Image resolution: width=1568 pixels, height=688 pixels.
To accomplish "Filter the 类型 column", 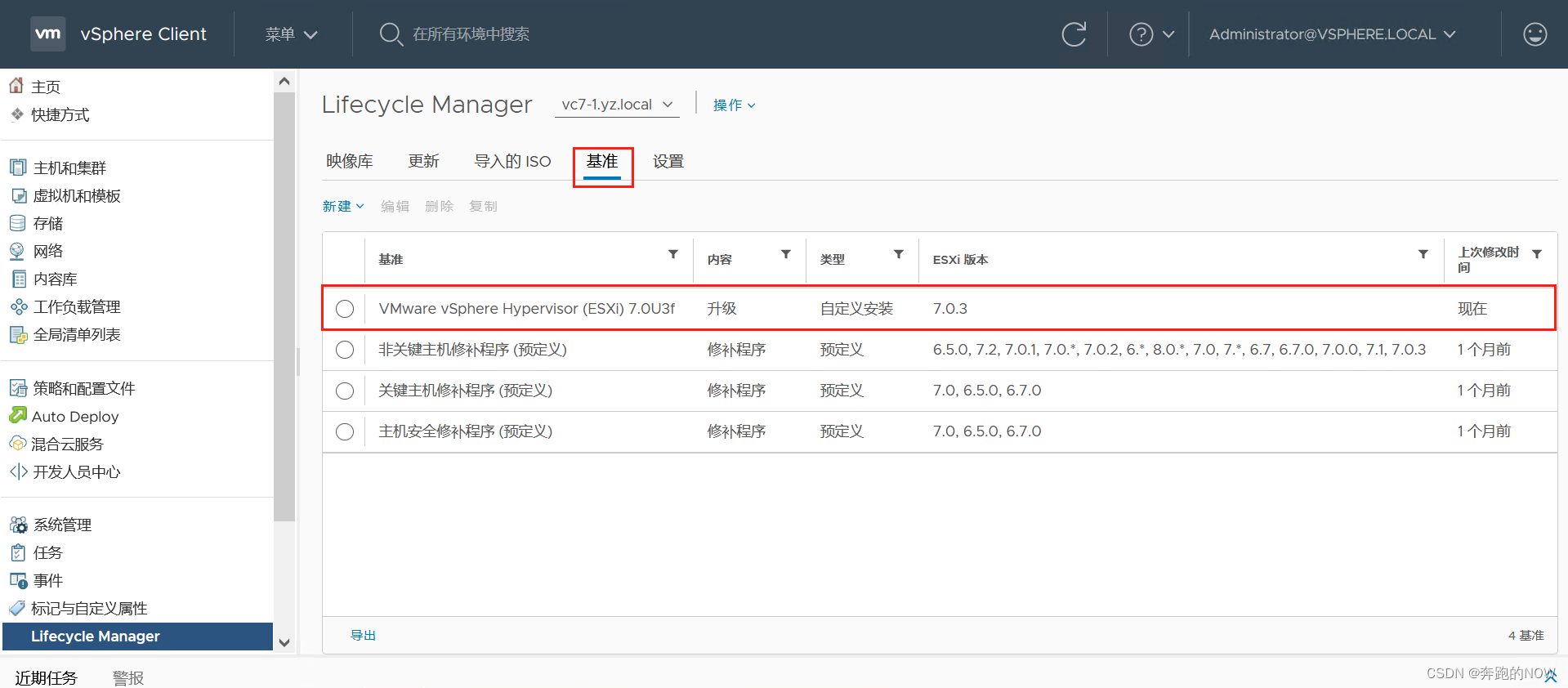I will click(899, 254).
